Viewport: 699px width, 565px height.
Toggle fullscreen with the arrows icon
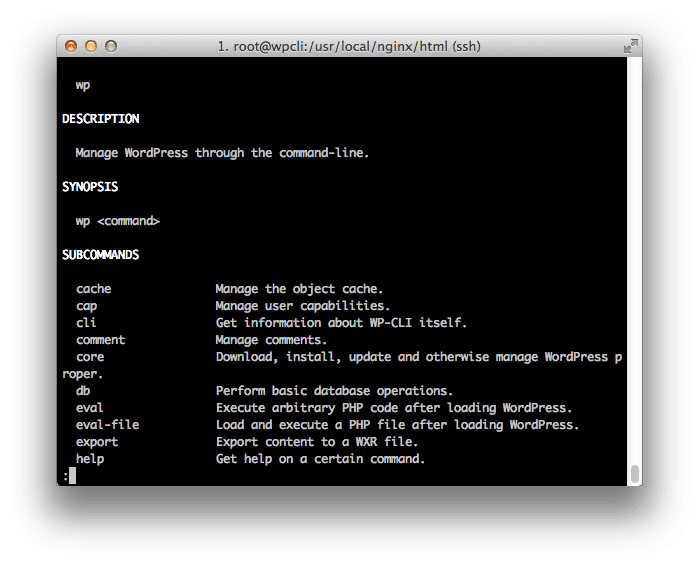click(x=631, y=46)
